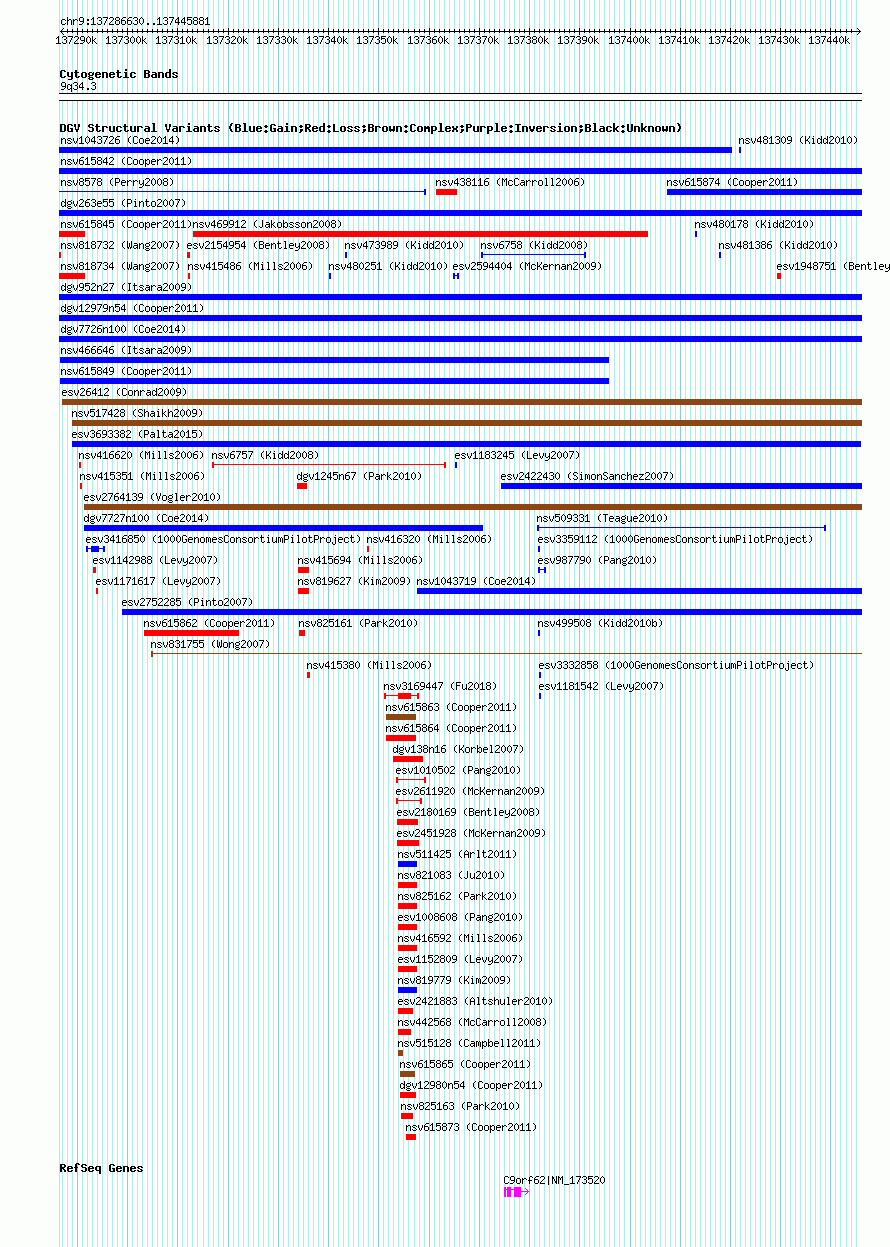Image resolution: width=890 pixels, height=1247 pixels.
Task: Select esv2752285 (Pinto2007) label
Action: 187,602
